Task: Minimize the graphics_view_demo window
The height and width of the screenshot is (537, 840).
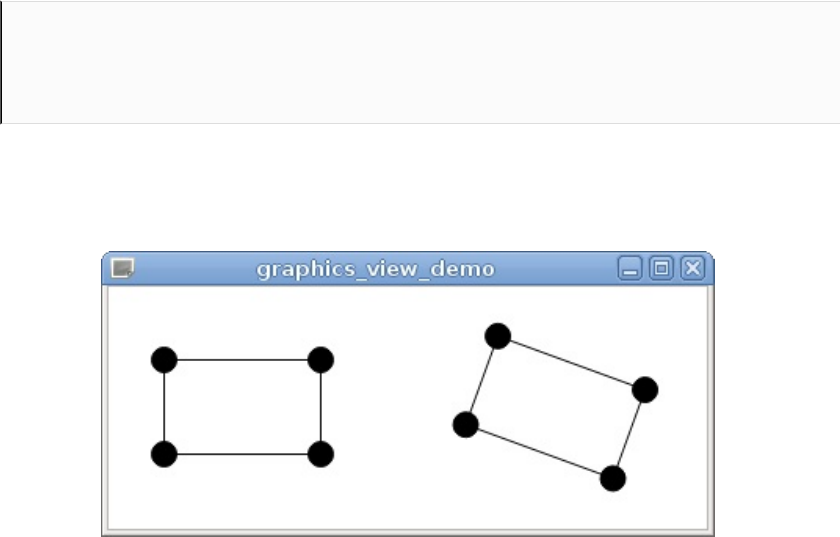Action: point(629,268)
